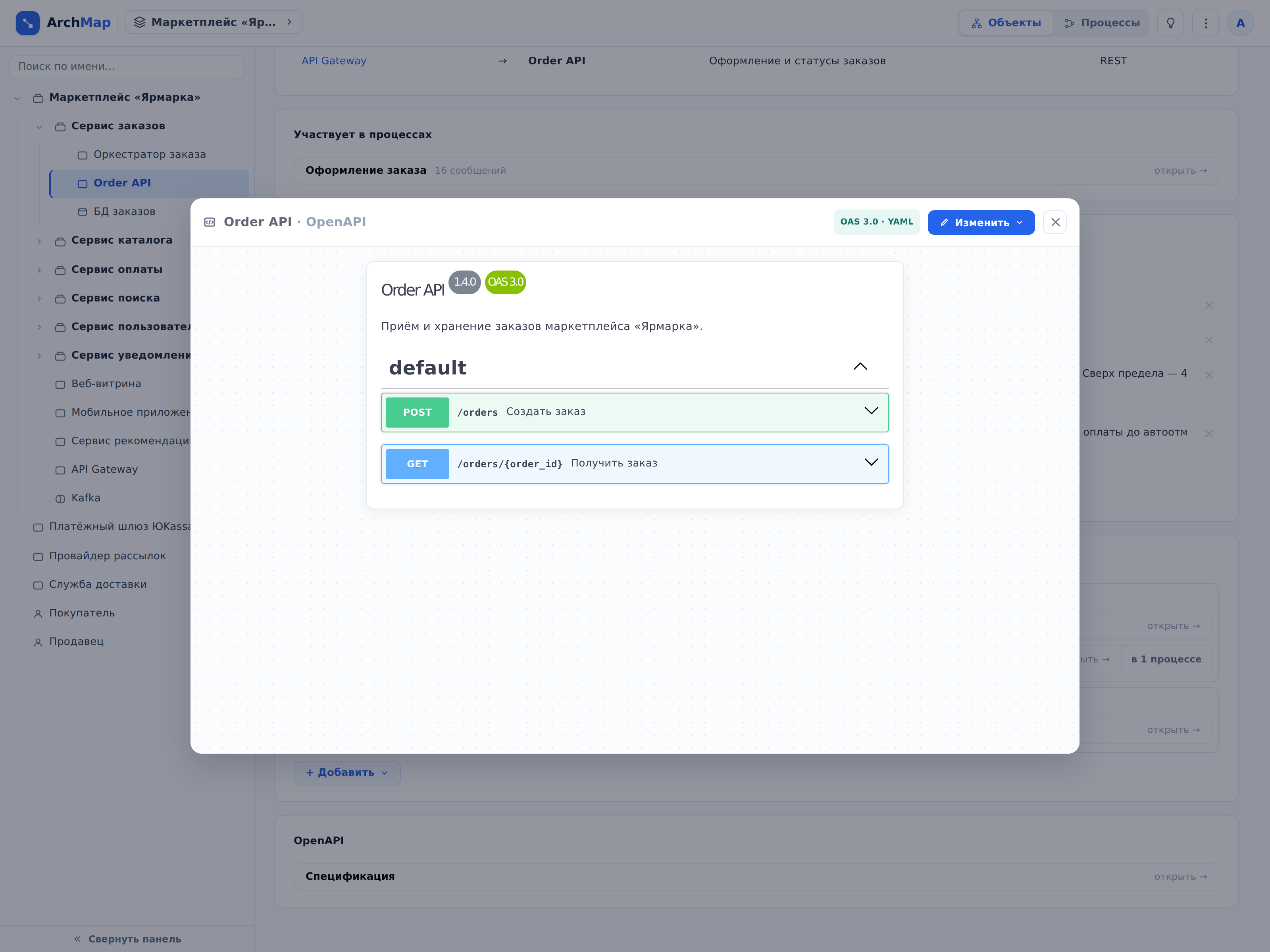Collapse the Маркетплейс «Ярмарка» tree root

(x=17, y=98)
